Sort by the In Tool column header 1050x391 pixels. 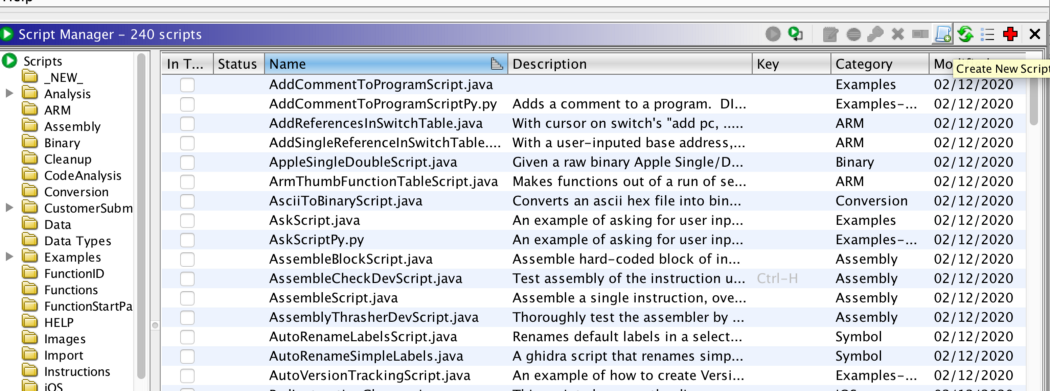click(188, 64)
